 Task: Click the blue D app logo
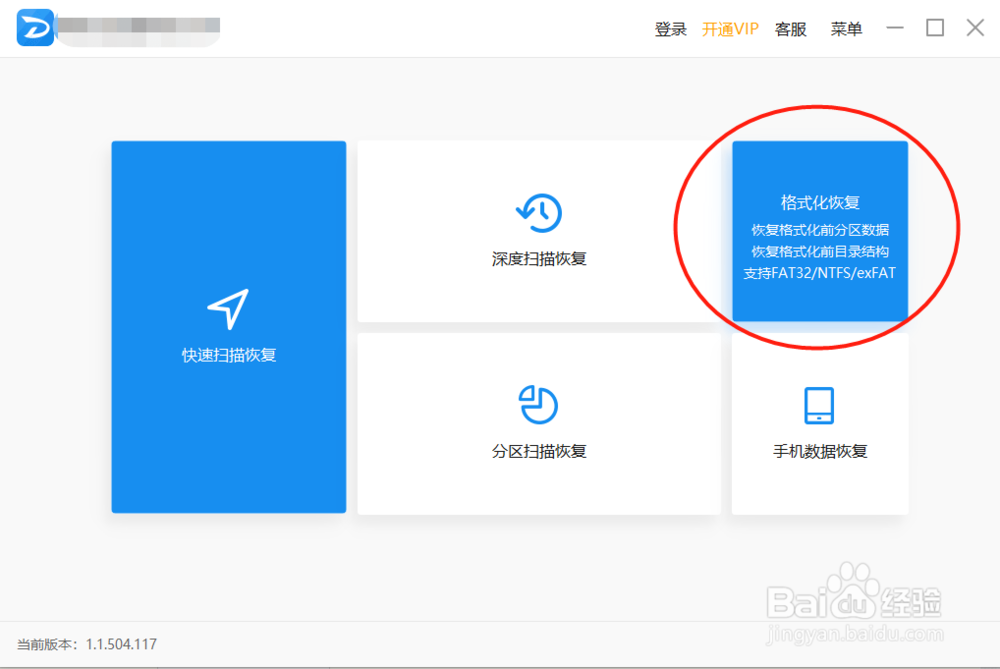[35, 27]
